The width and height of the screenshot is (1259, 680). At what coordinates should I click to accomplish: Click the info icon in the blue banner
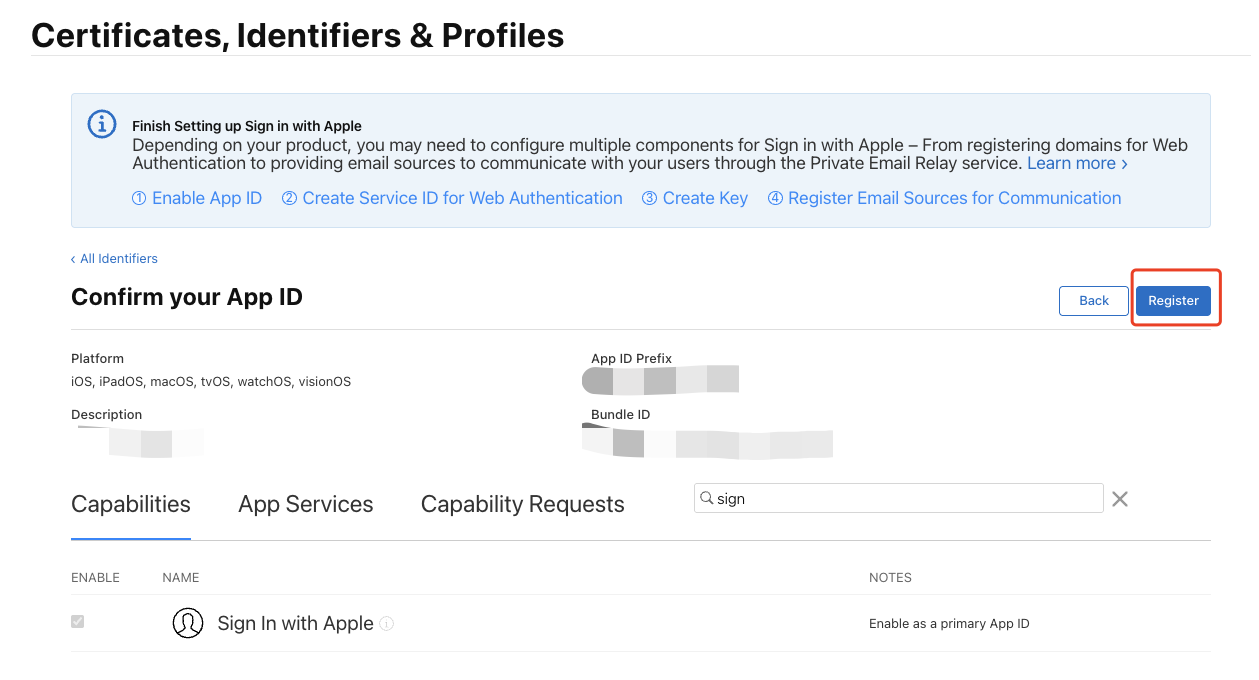point(102,124)
